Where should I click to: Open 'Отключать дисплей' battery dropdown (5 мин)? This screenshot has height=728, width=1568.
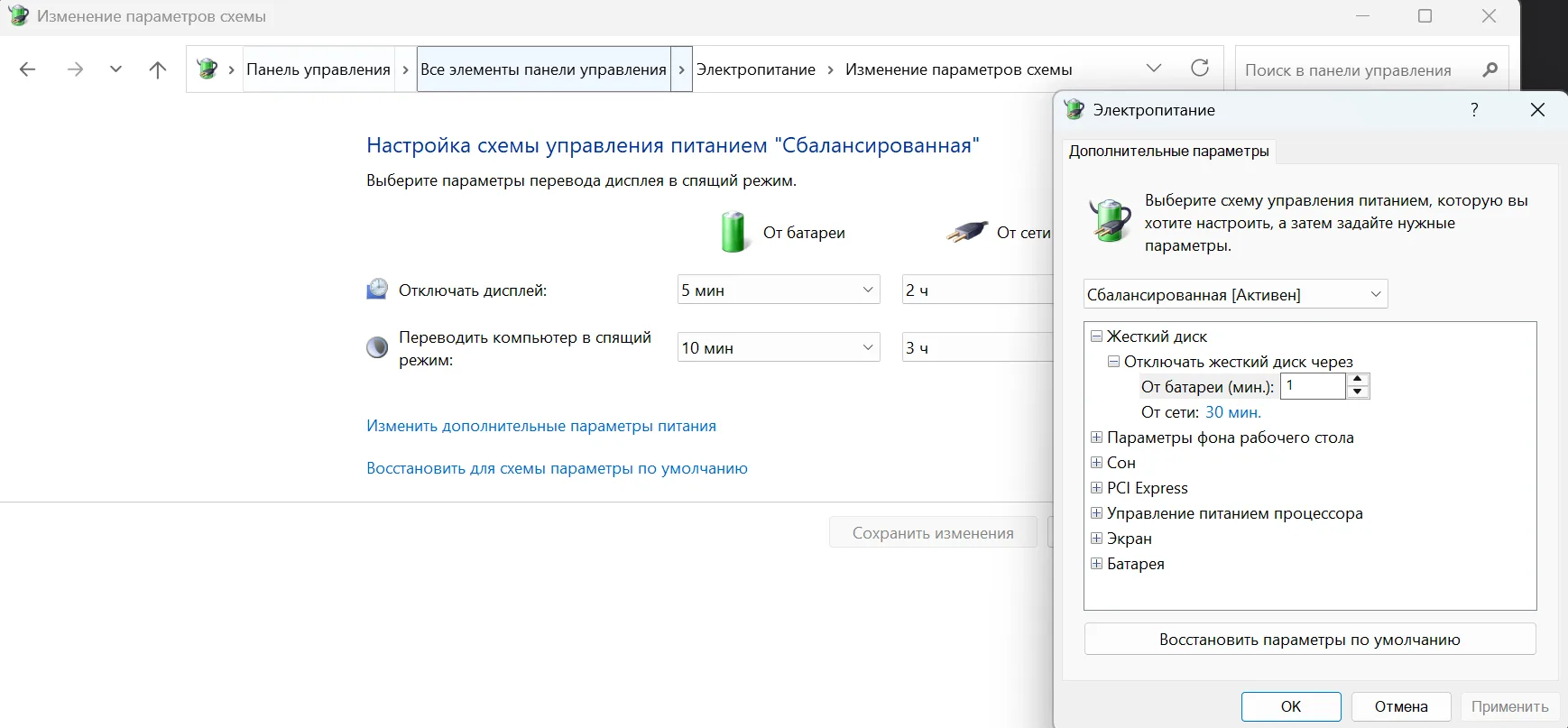pos(779,290)
